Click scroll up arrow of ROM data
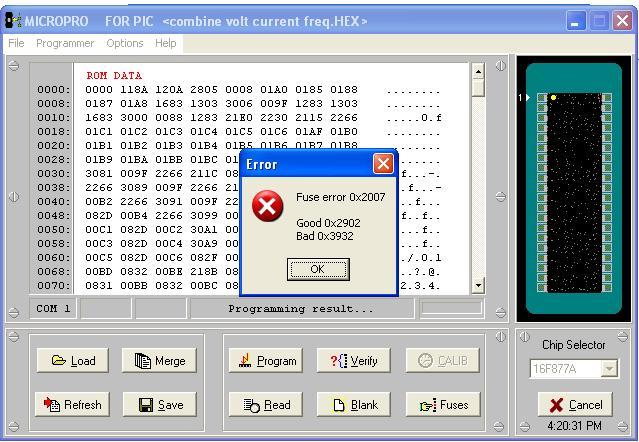Image resolution: width=639 pixels, height=442 pixels. (x=478, y=71)
